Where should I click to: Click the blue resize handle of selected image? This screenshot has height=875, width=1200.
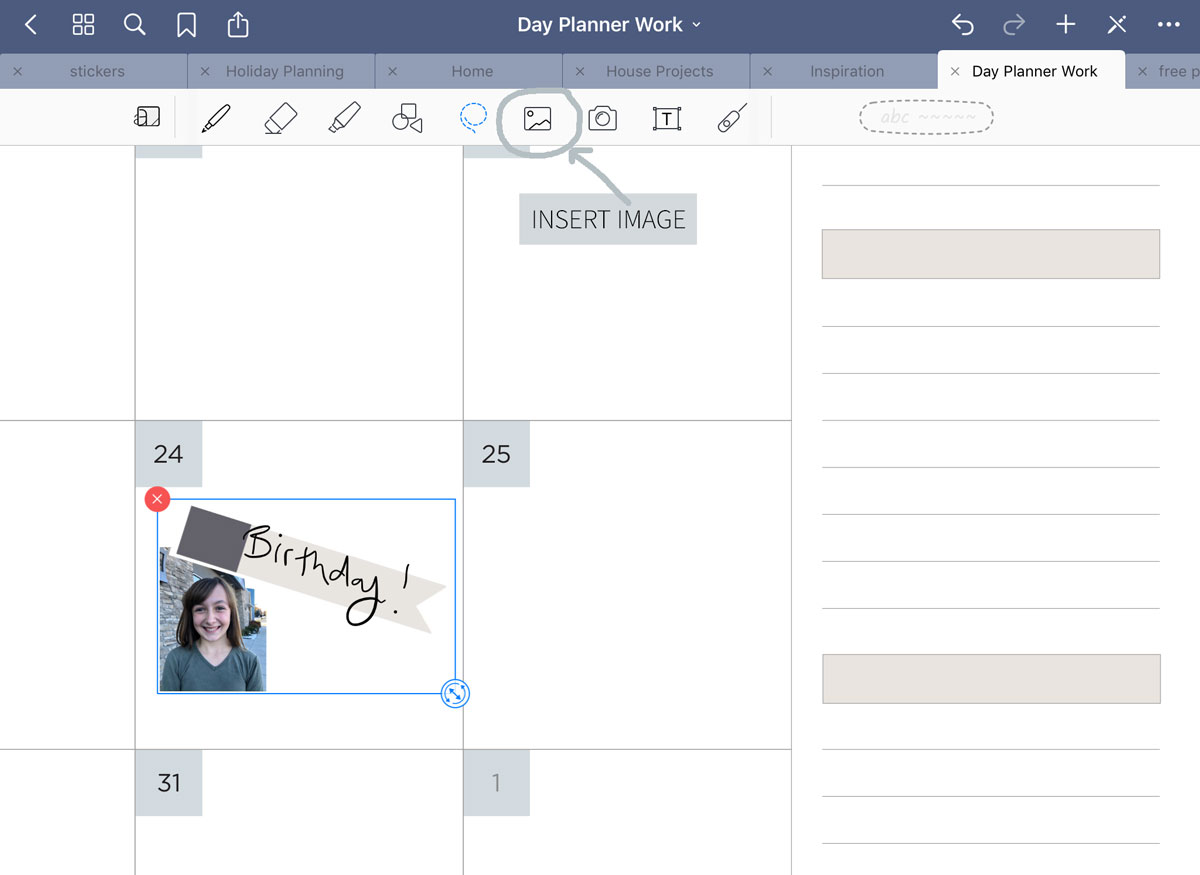455,693
